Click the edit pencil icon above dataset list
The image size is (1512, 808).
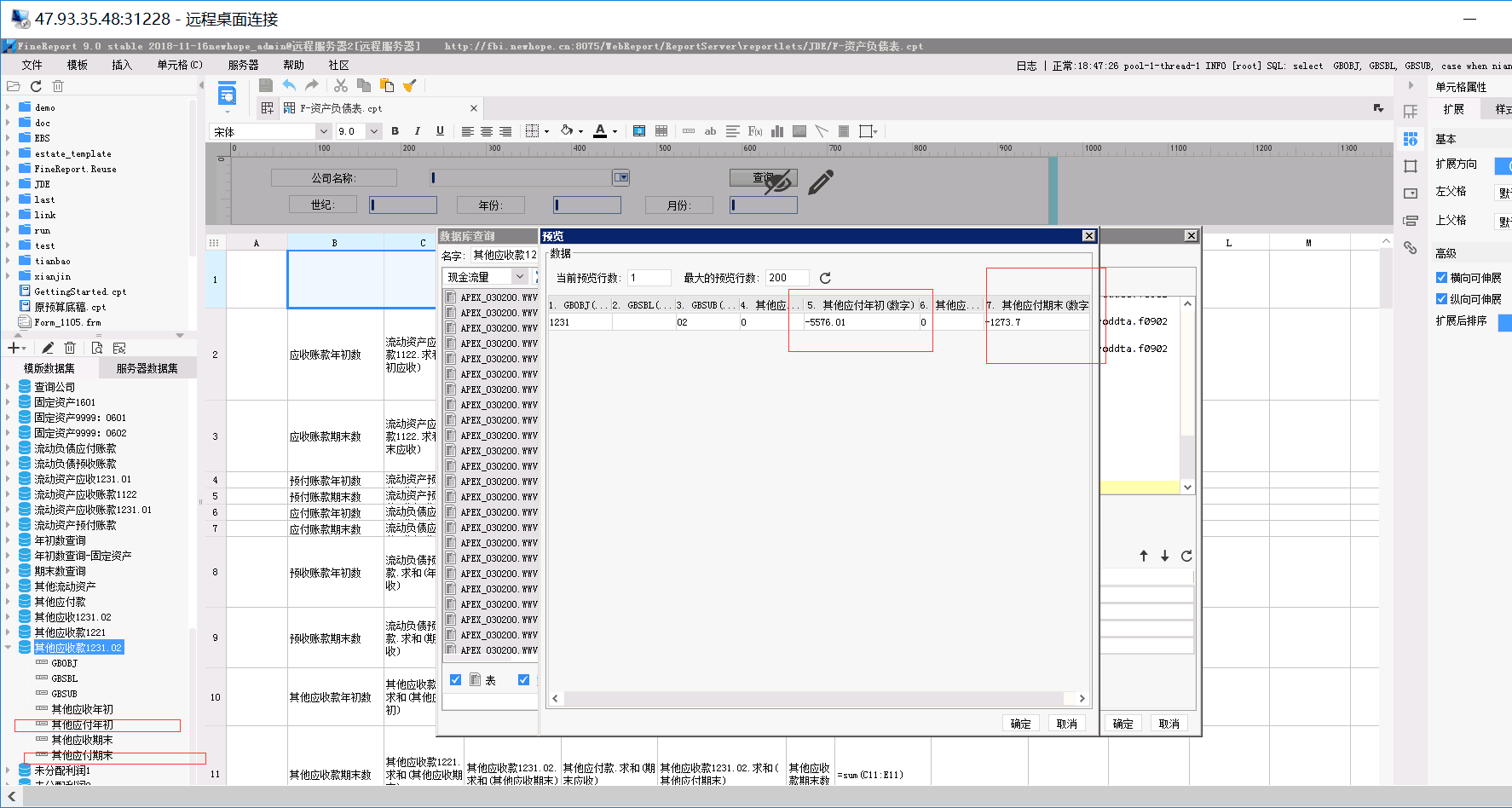(x=48, y=348)
